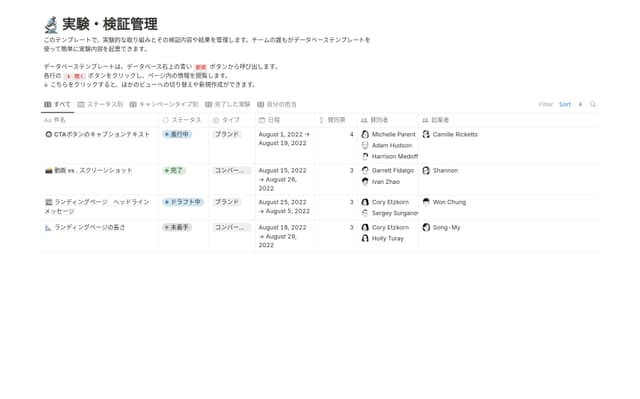This screenshot has width=640, height=399.
Task: Click the icon of the ランディングページ ヘッドライン row
Action: pyautogui.click(x=49, y=202)
